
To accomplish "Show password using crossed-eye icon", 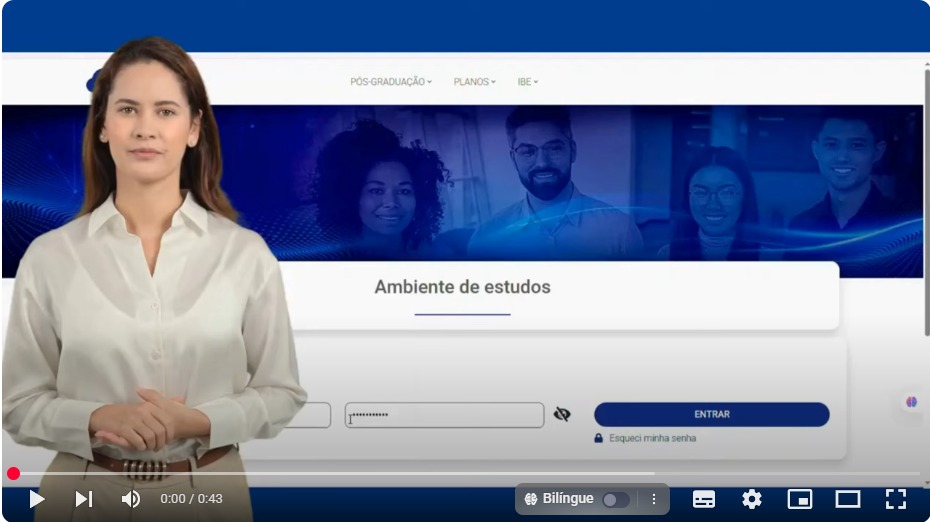I will click(562, 414).
